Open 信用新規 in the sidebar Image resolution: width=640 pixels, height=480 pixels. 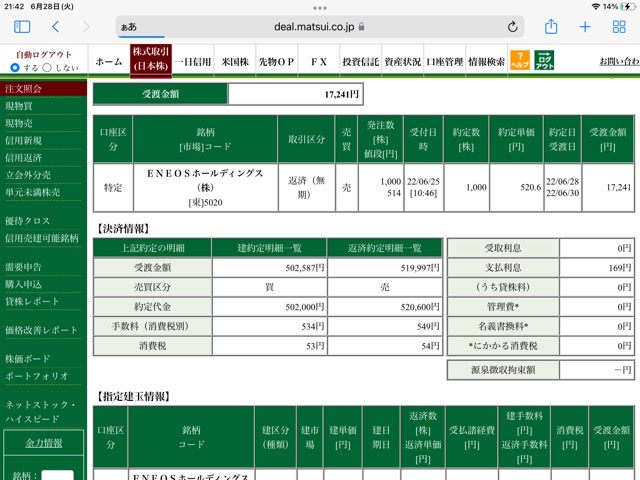[x=23, y=140]
